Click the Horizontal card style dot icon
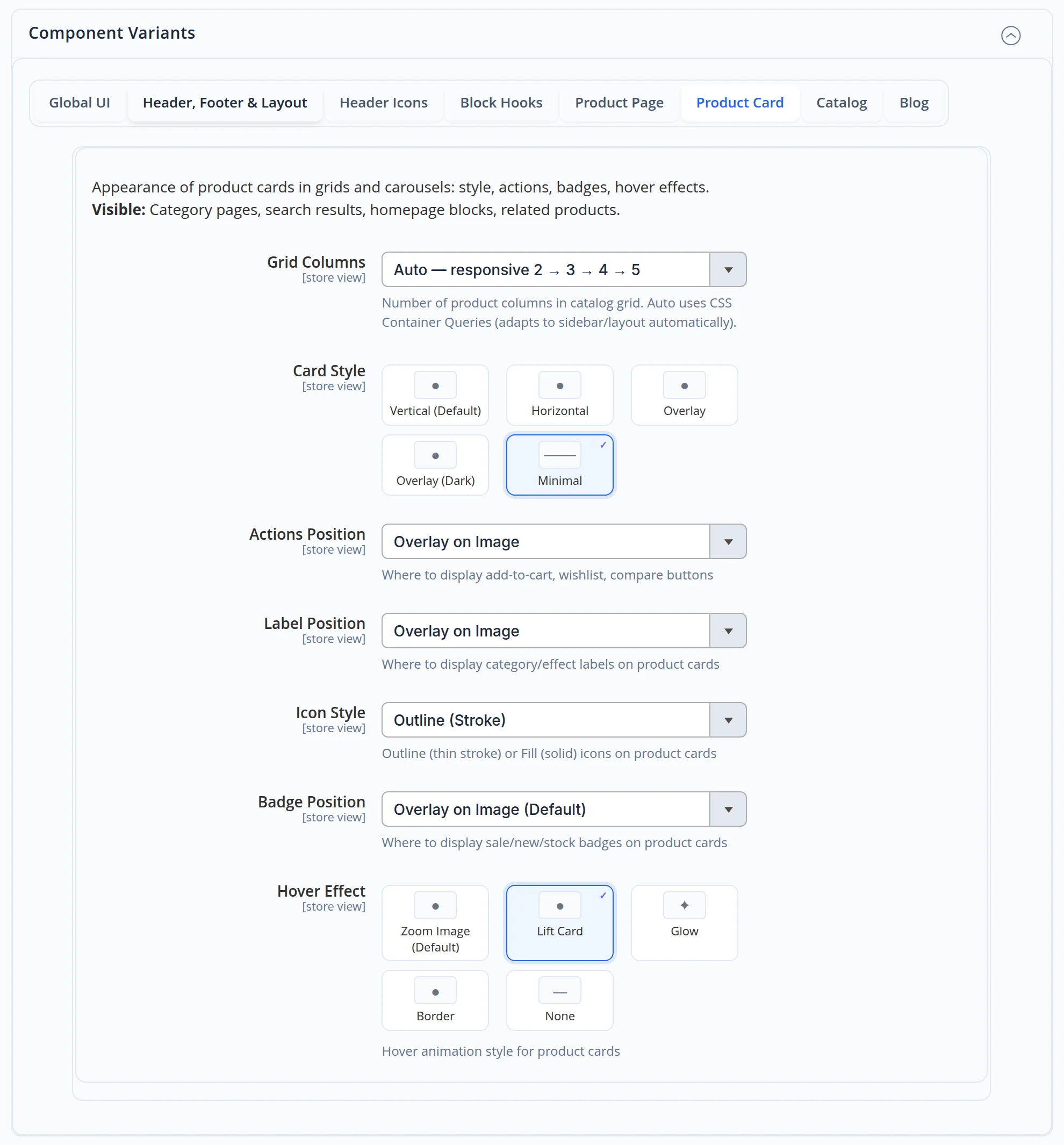1064x1145 pixels. coord(559,385)
